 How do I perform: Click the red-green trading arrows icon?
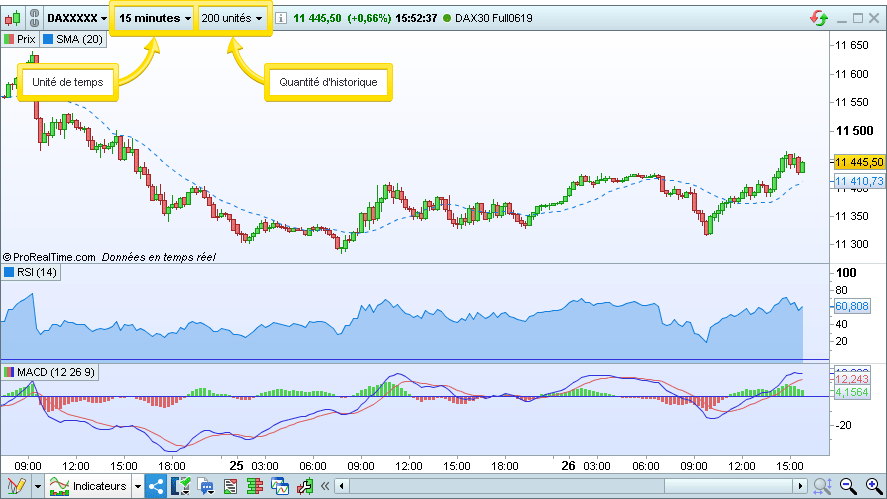click(x=819, y=18)
